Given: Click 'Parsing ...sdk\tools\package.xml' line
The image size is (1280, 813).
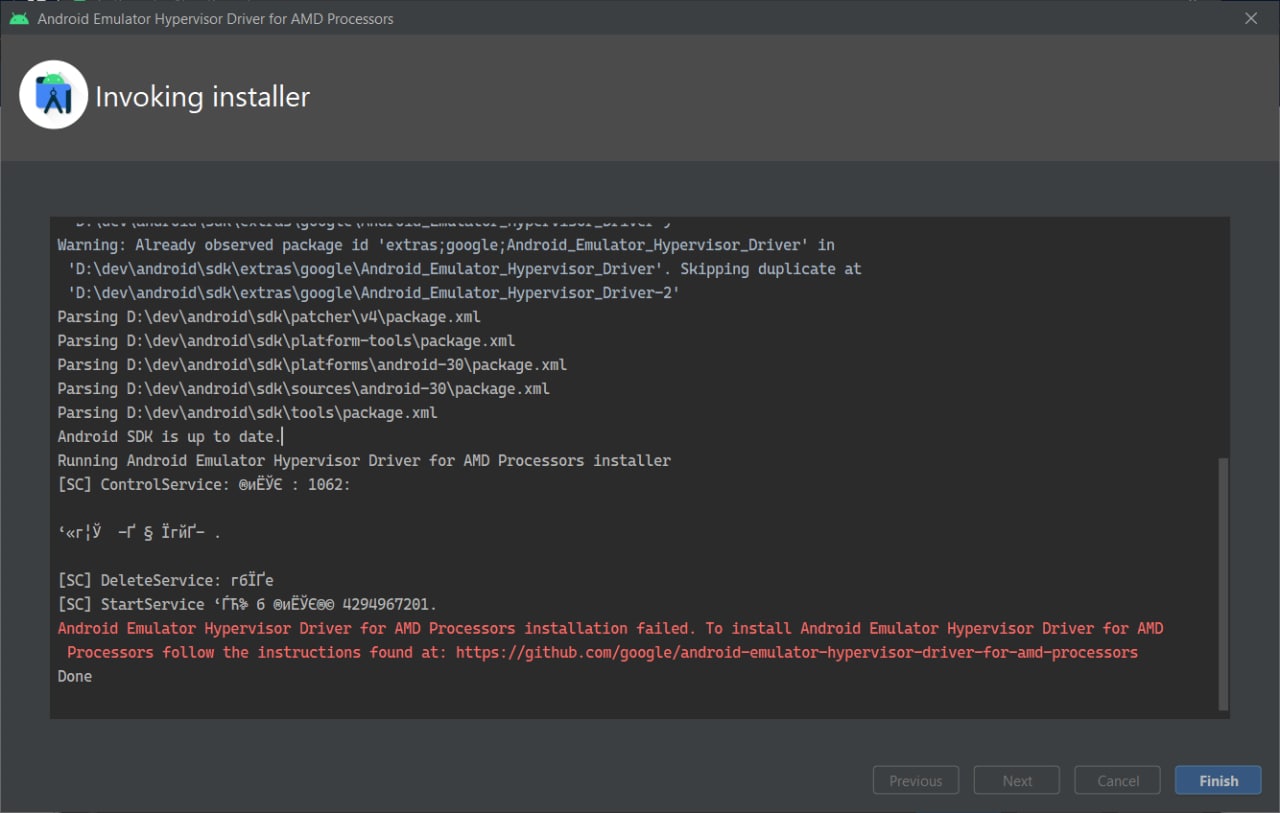Looking at the screenshot, I should [247, 412].
